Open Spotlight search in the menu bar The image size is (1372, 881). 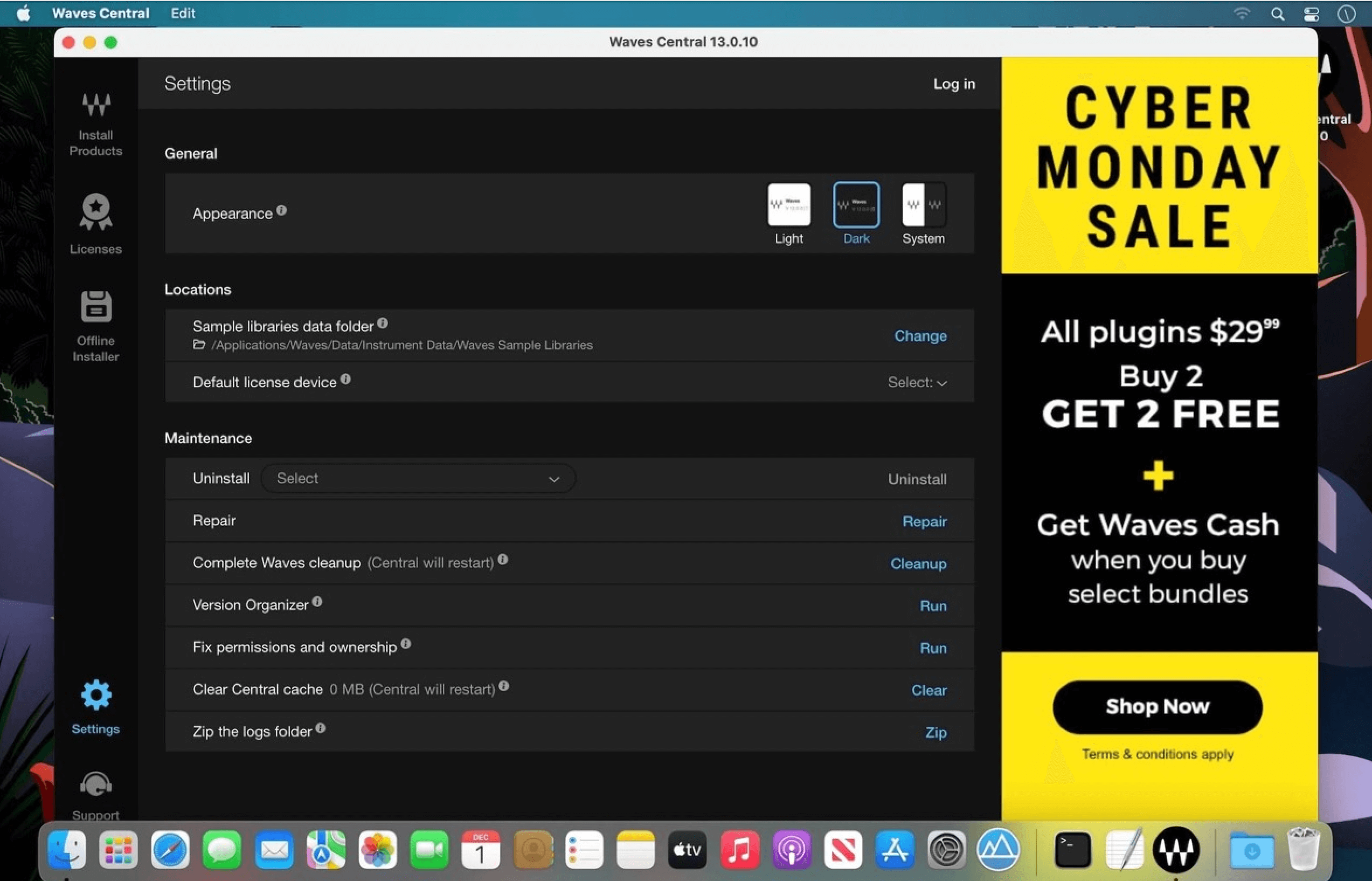tap(1277, 13)
